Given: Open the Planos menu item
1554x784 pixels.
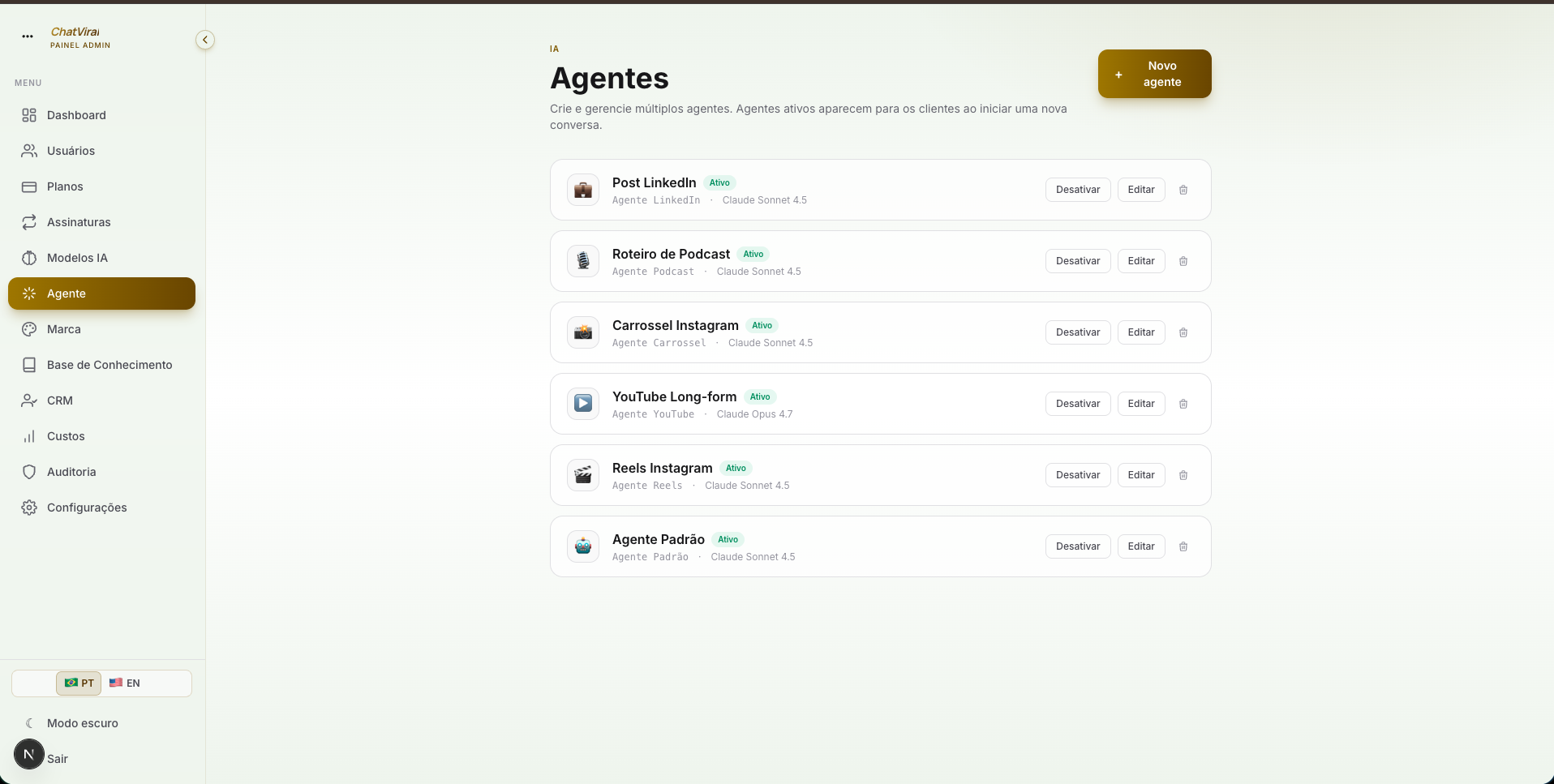Looking at the screenshot, I should point(101,186).
